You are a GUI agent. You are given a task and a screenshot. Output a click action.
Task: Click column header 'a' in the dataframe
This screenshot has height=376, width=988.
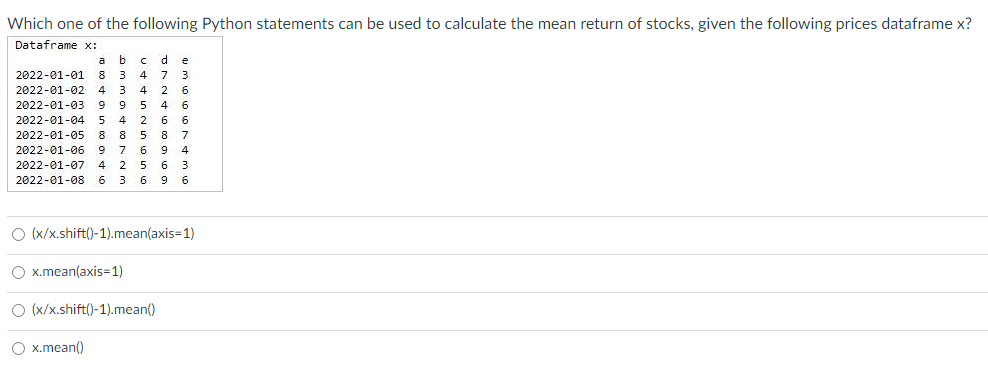[x=101, y=61]
